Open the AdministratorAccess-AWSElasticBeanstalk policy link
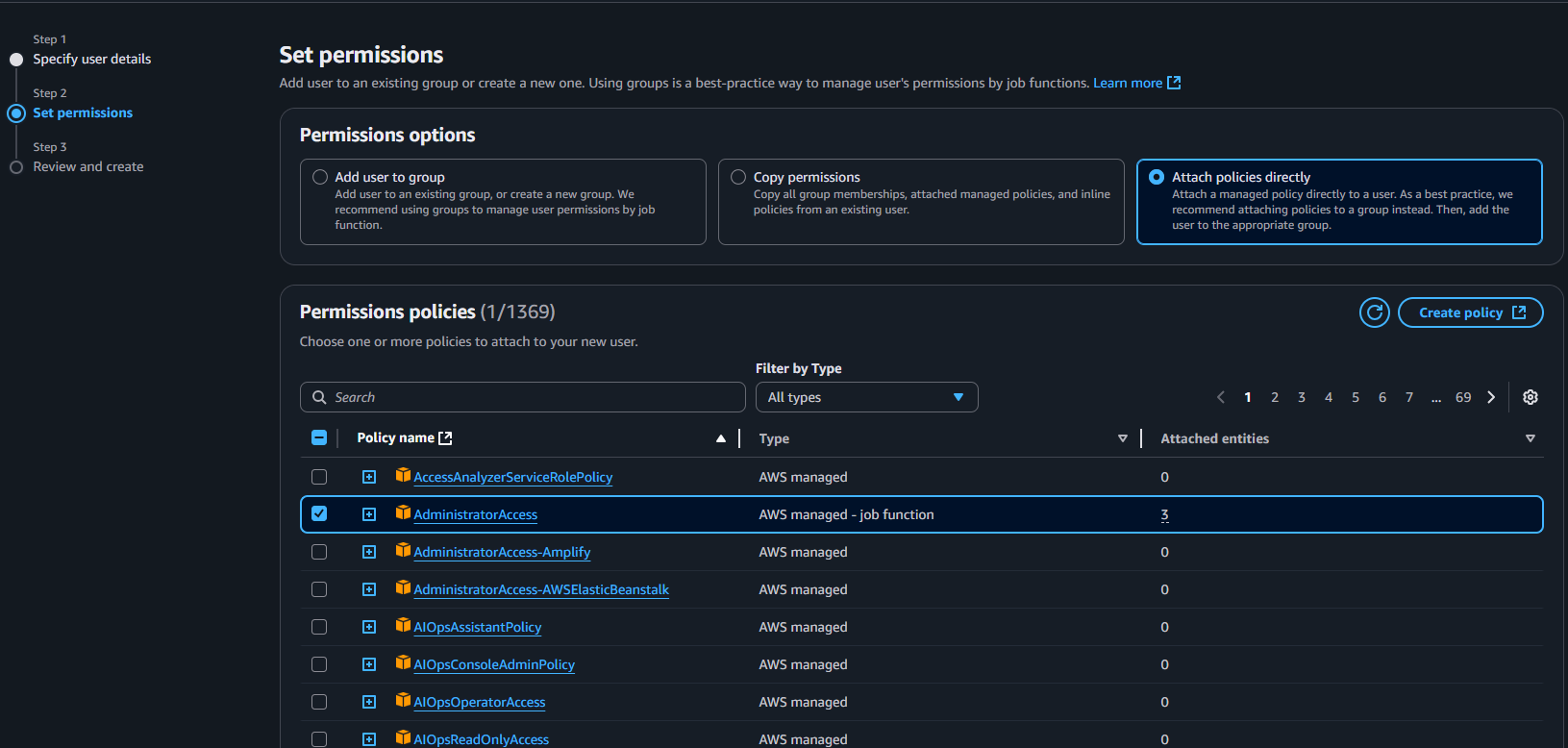The width and height of the screenshot is (1568, 748). pos(541,589)
